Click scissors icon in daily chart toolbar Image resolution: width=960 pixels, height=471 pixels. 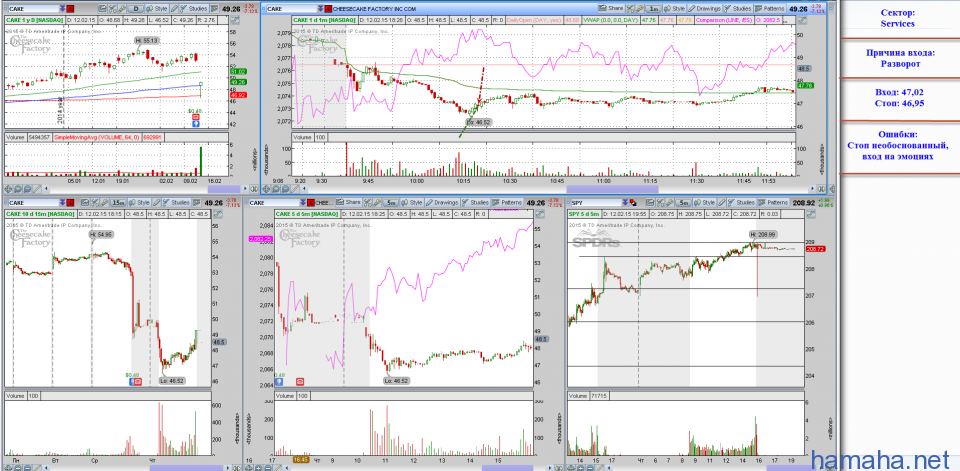112,9
